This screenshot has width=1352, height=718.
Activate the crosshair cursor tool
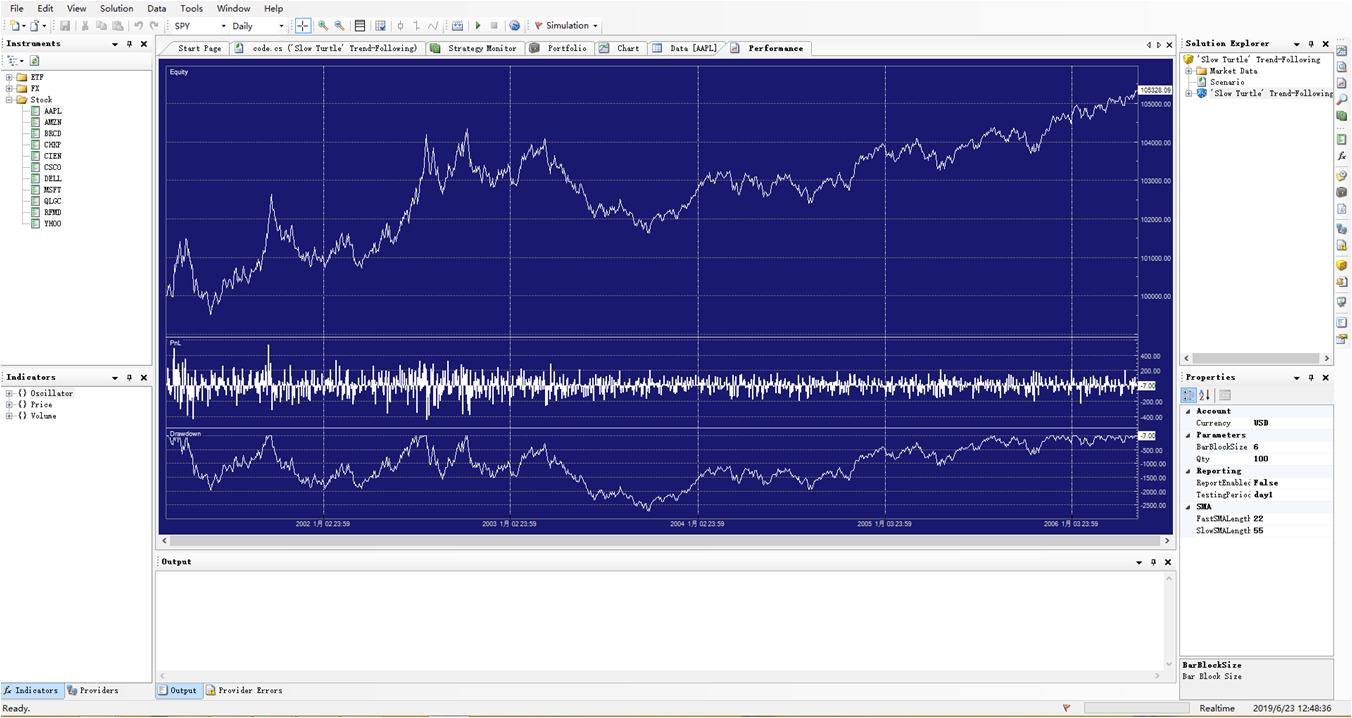pyautogui.click(x=303, y=26)
